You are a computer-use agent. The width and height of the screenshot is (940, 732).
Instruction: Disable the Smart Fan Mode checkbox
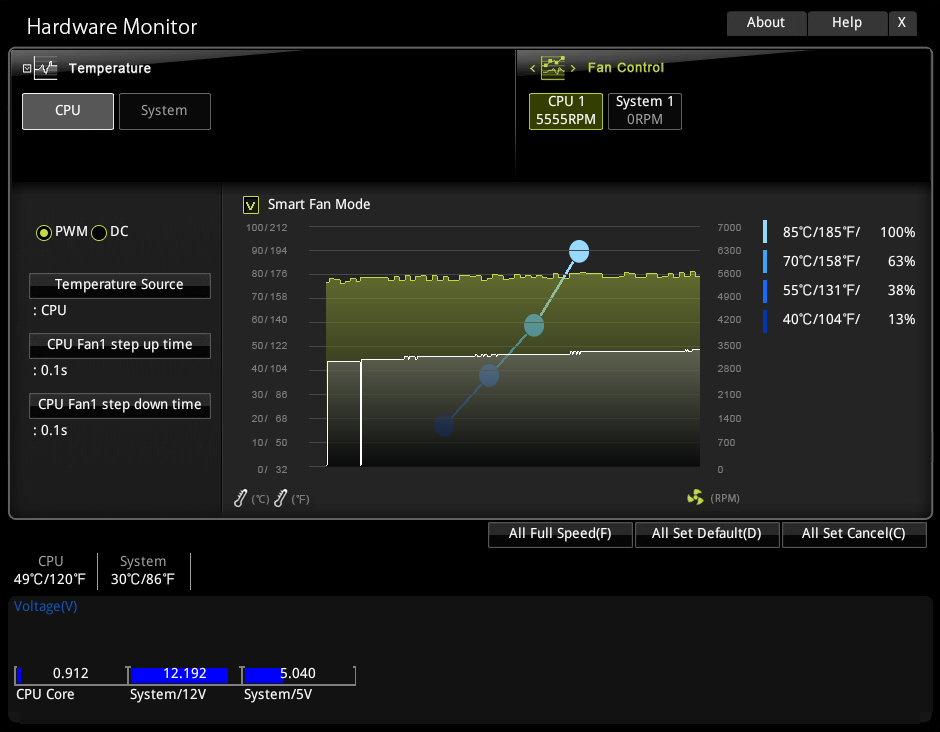click(251, 205)
